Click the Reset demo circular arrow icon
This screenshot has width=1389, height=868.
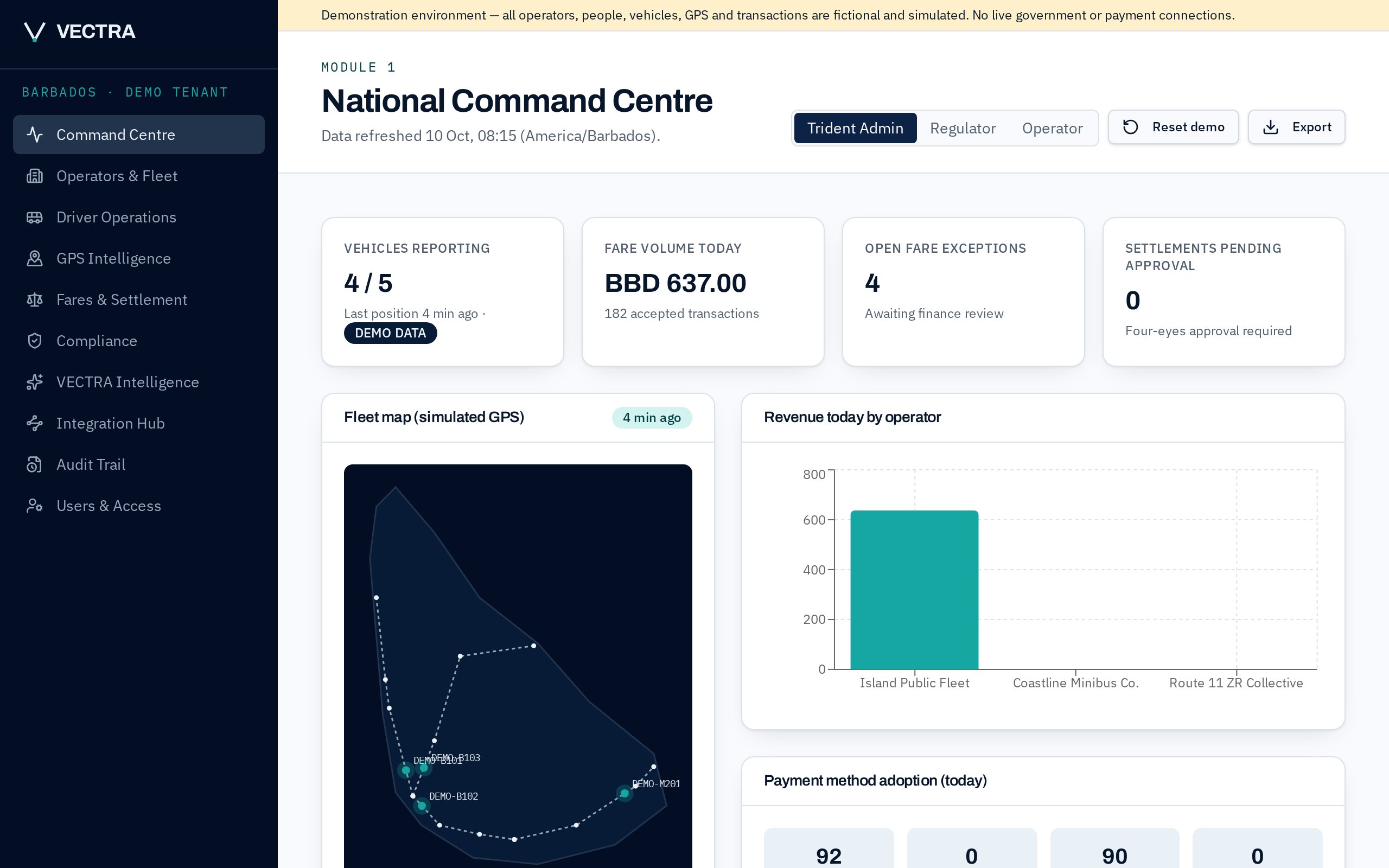tap(1130, 127)
